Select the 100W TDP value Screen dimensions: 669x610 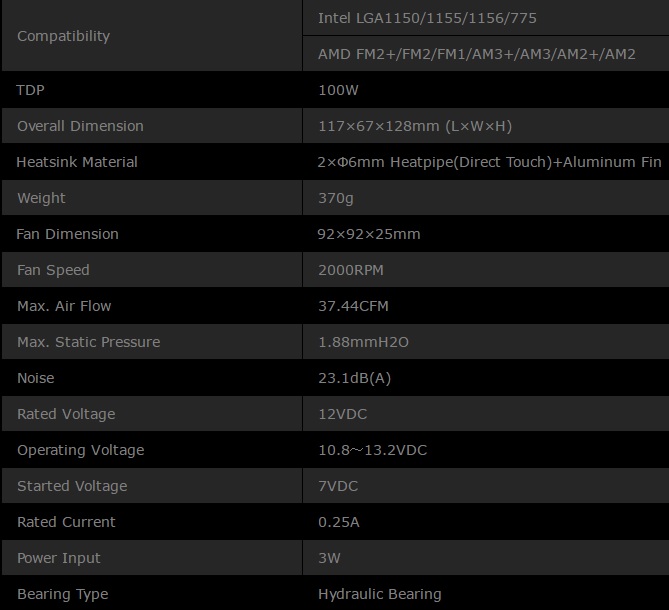point(338,90)
